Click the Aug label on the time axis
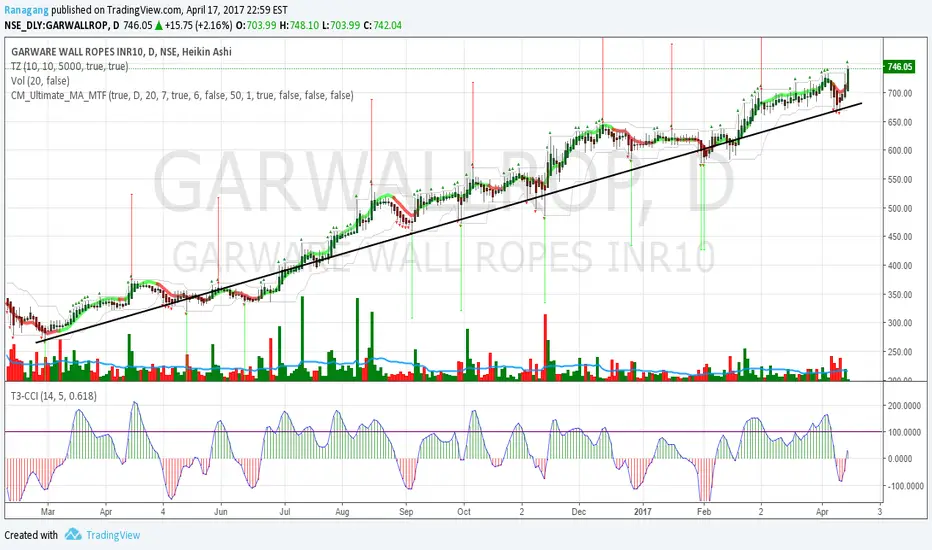Image resolution: width=932 pixels, height=550 pixels. pyautogui.click(x=342, y=511)
